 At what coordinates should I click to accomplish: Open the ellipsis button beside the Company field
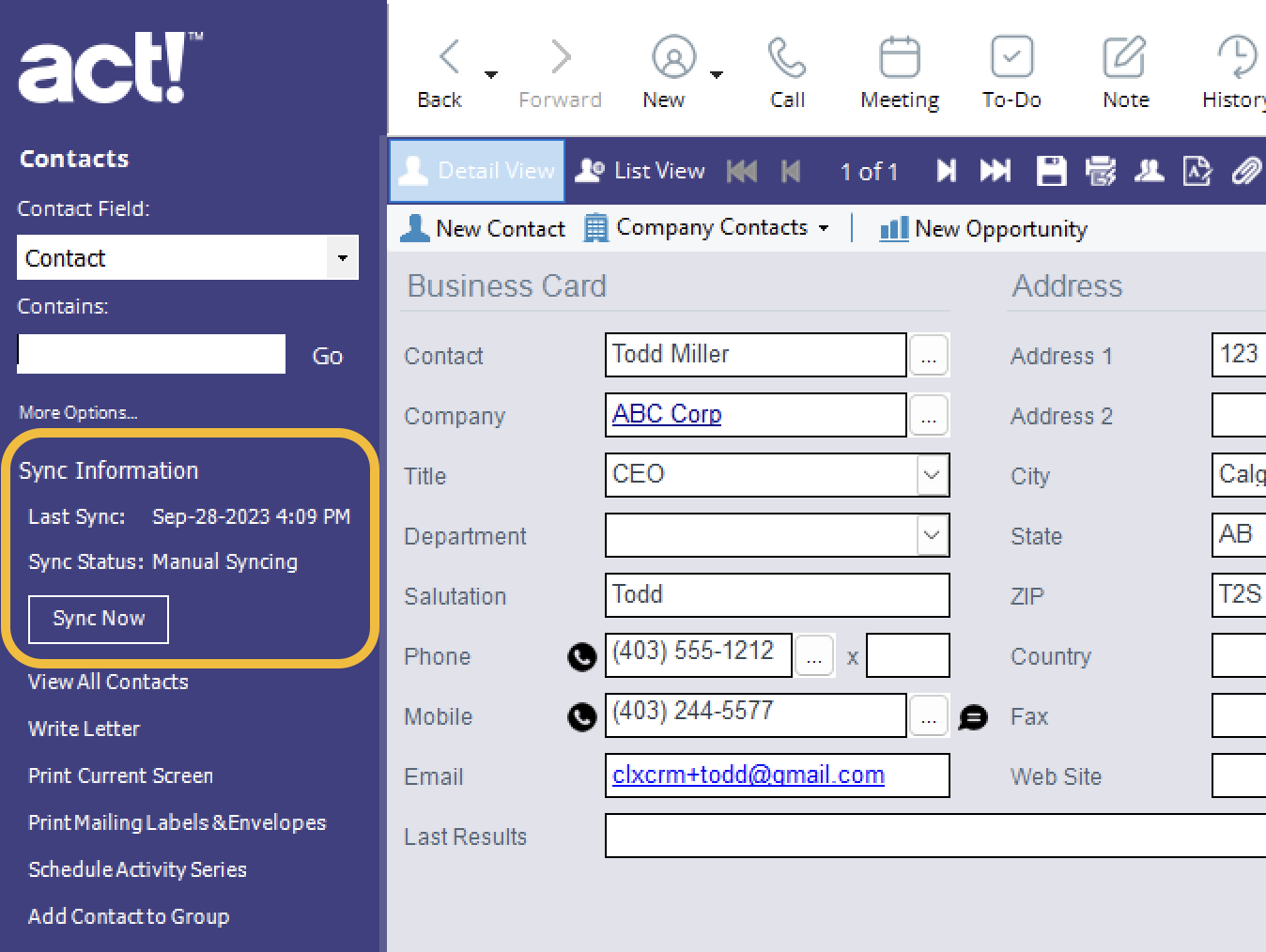[929, 415]
